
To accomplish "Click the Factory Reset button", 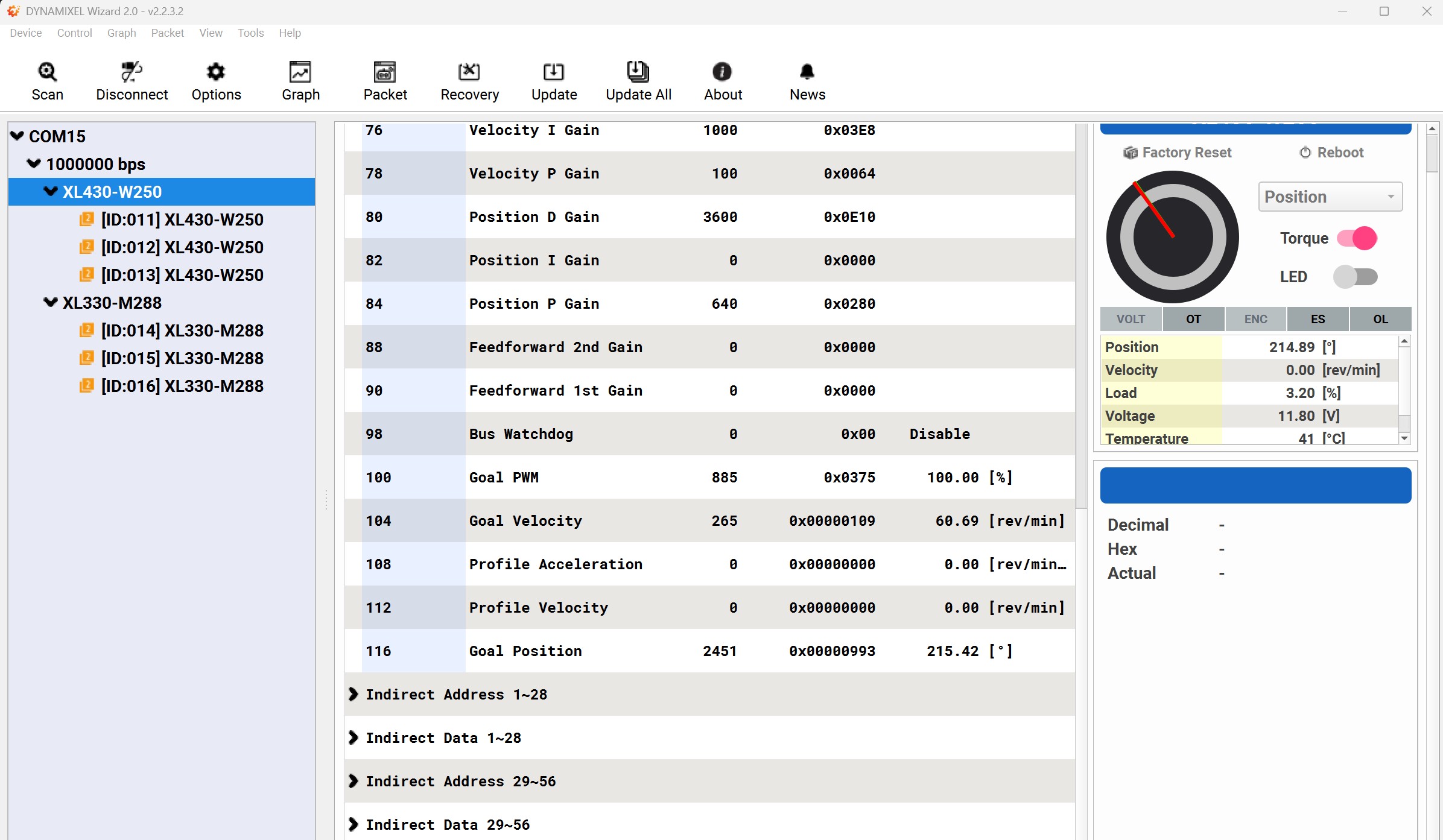I will pos(1177,153).
